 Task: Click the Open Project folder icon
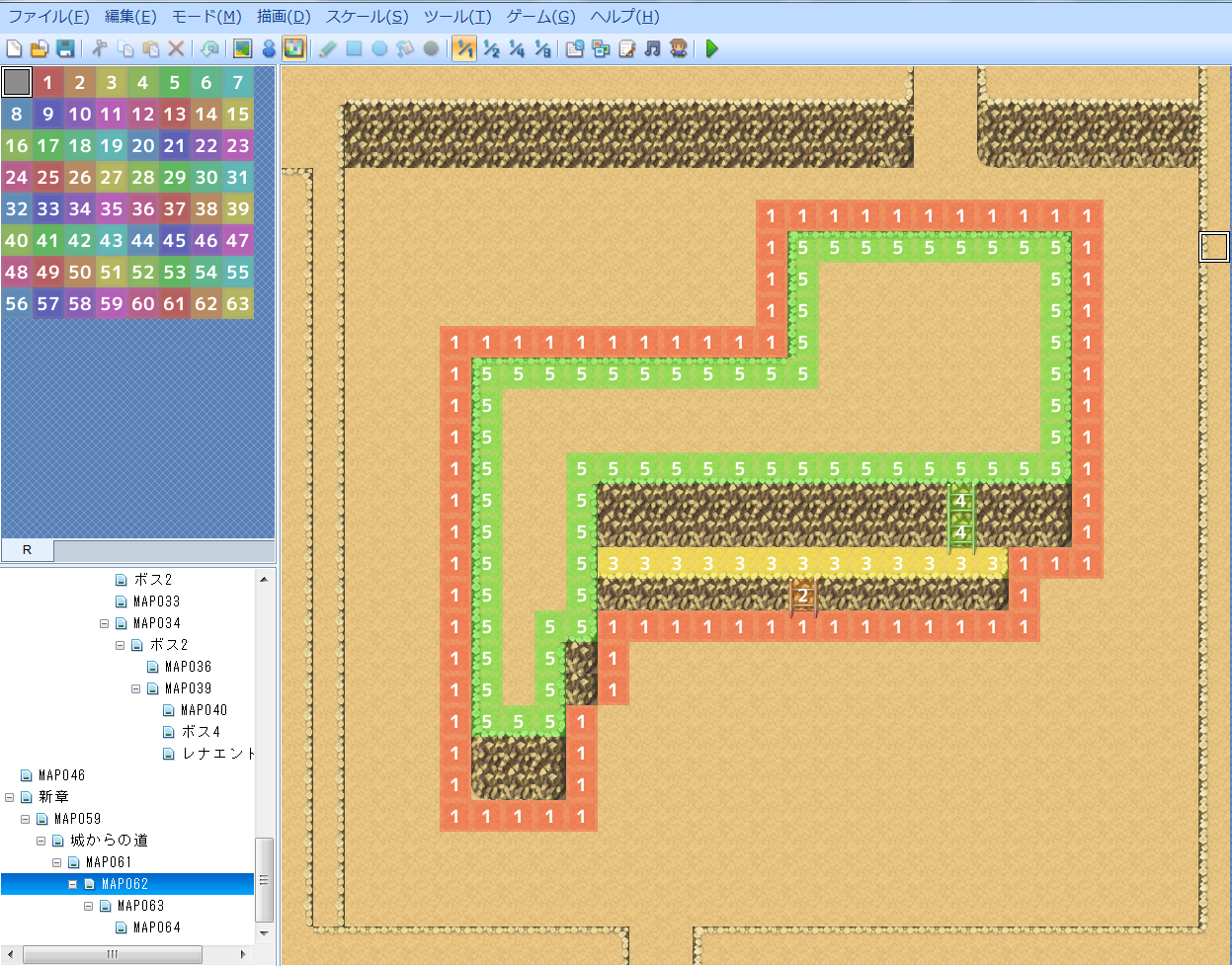40,48
